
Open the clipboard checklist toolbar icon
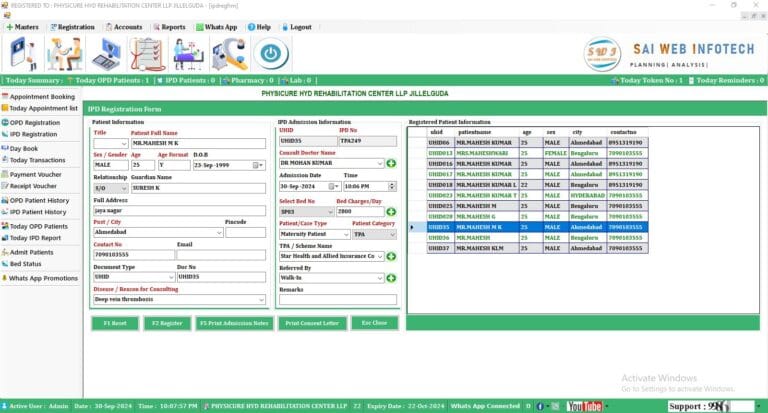click(x=147, y=54)
